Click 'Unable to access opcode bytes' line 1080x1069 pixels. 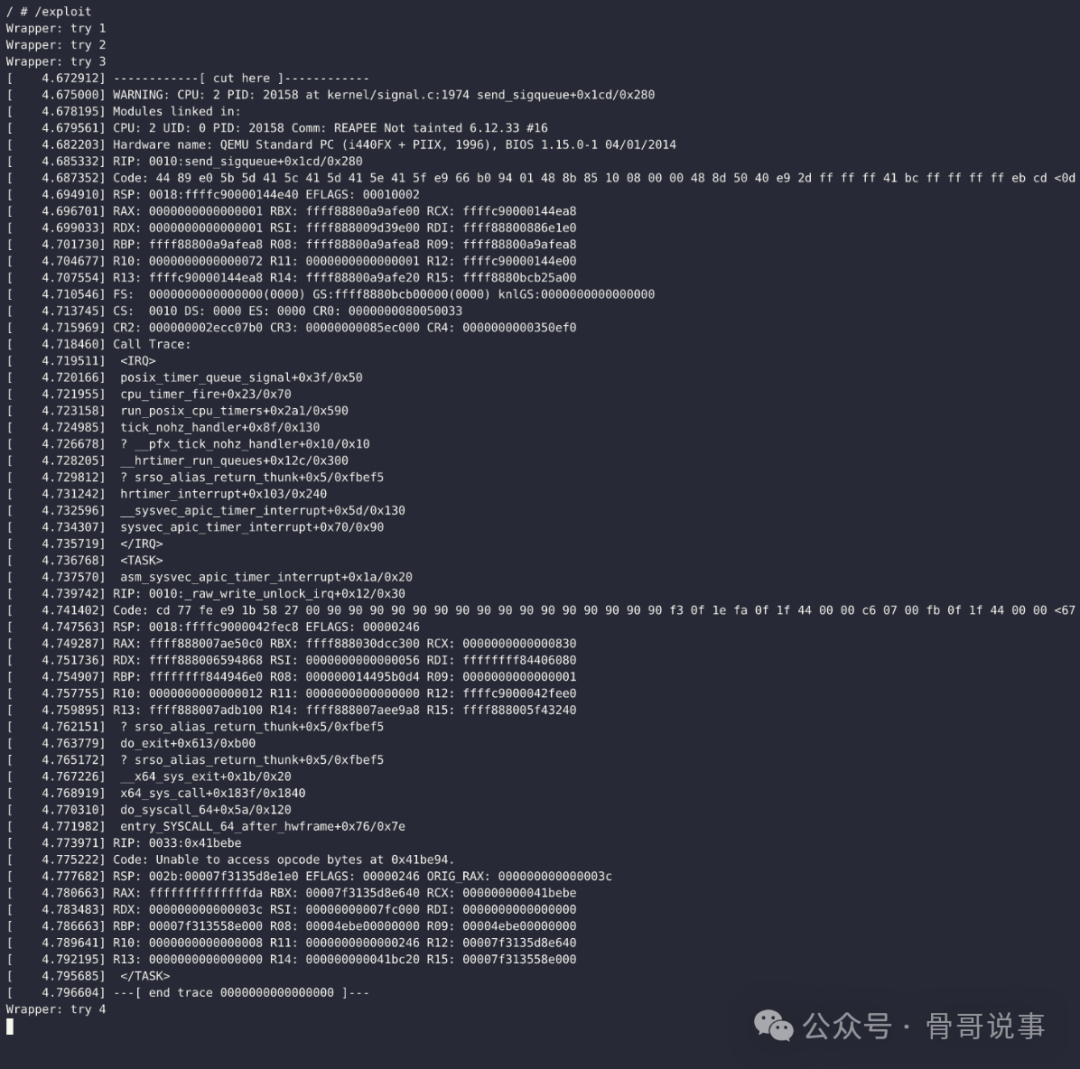pyautogui.click(x=231, y=860)
